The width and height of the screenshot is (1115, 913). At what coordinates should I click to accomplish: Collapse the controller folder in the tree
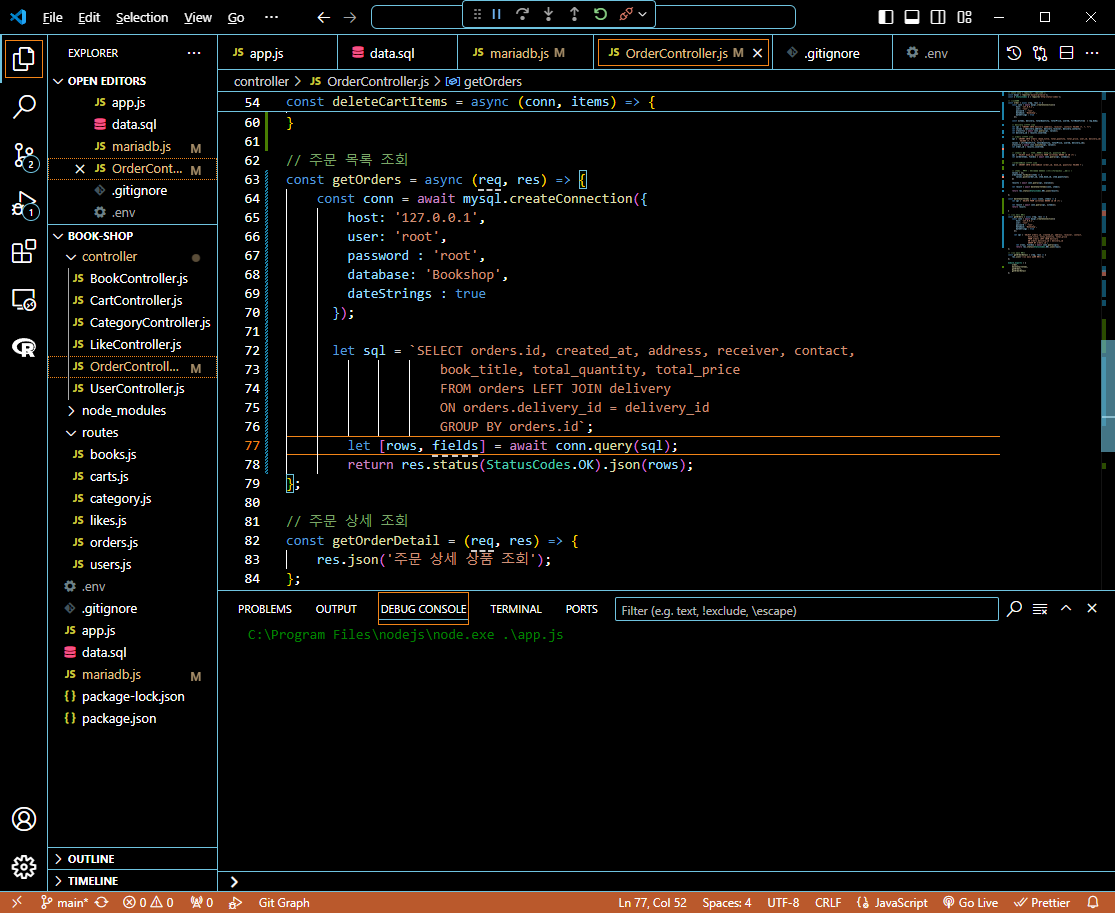[109, 257]
